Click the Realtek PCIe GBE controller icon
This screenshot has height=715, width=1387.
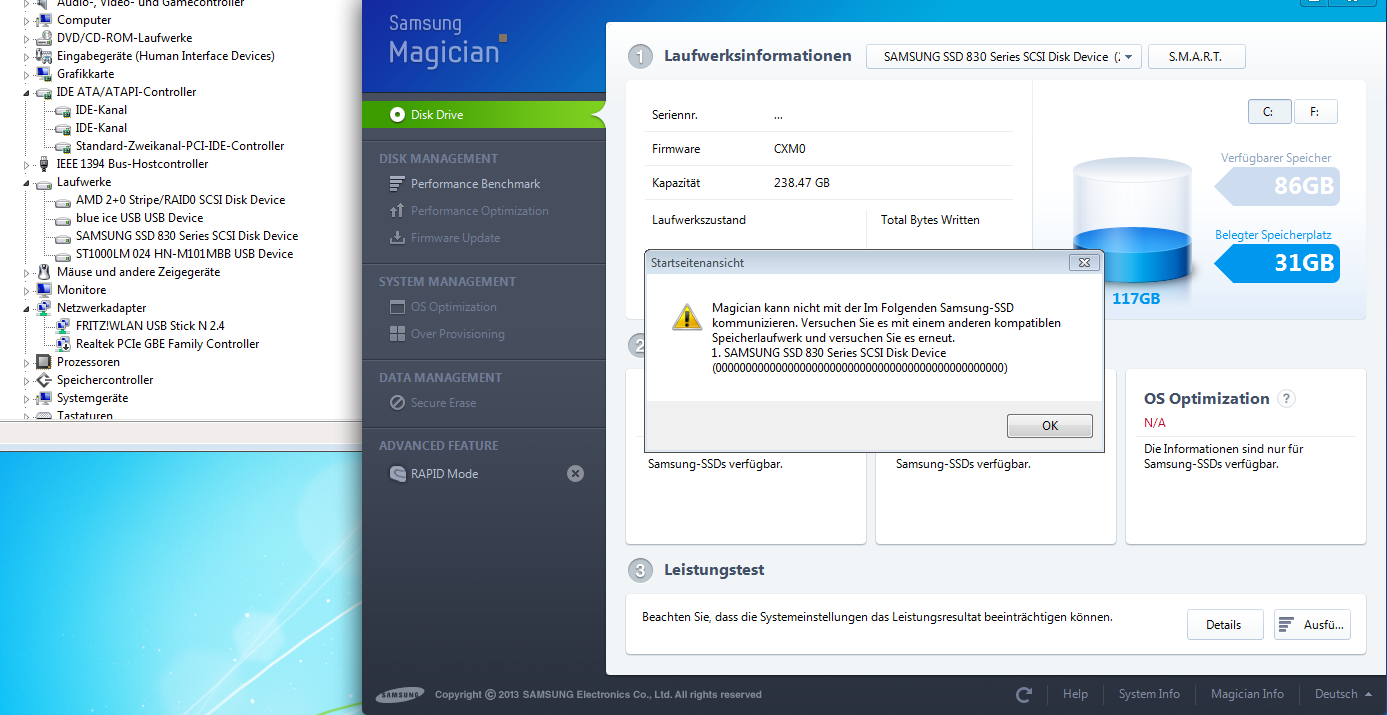click(x=63, y=344)
